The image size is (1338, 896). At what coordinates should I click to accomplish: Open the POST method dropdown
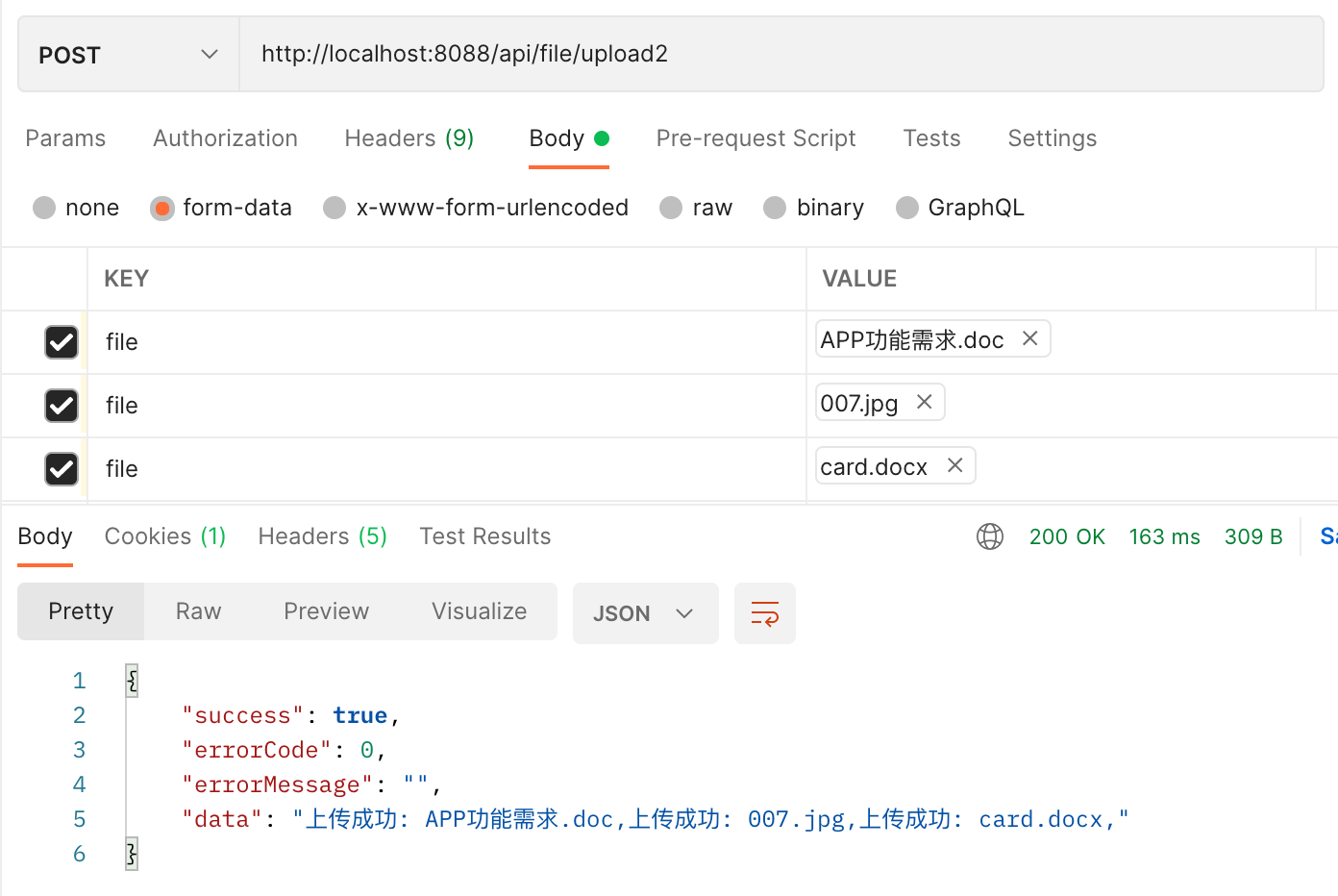click(129, 55)
